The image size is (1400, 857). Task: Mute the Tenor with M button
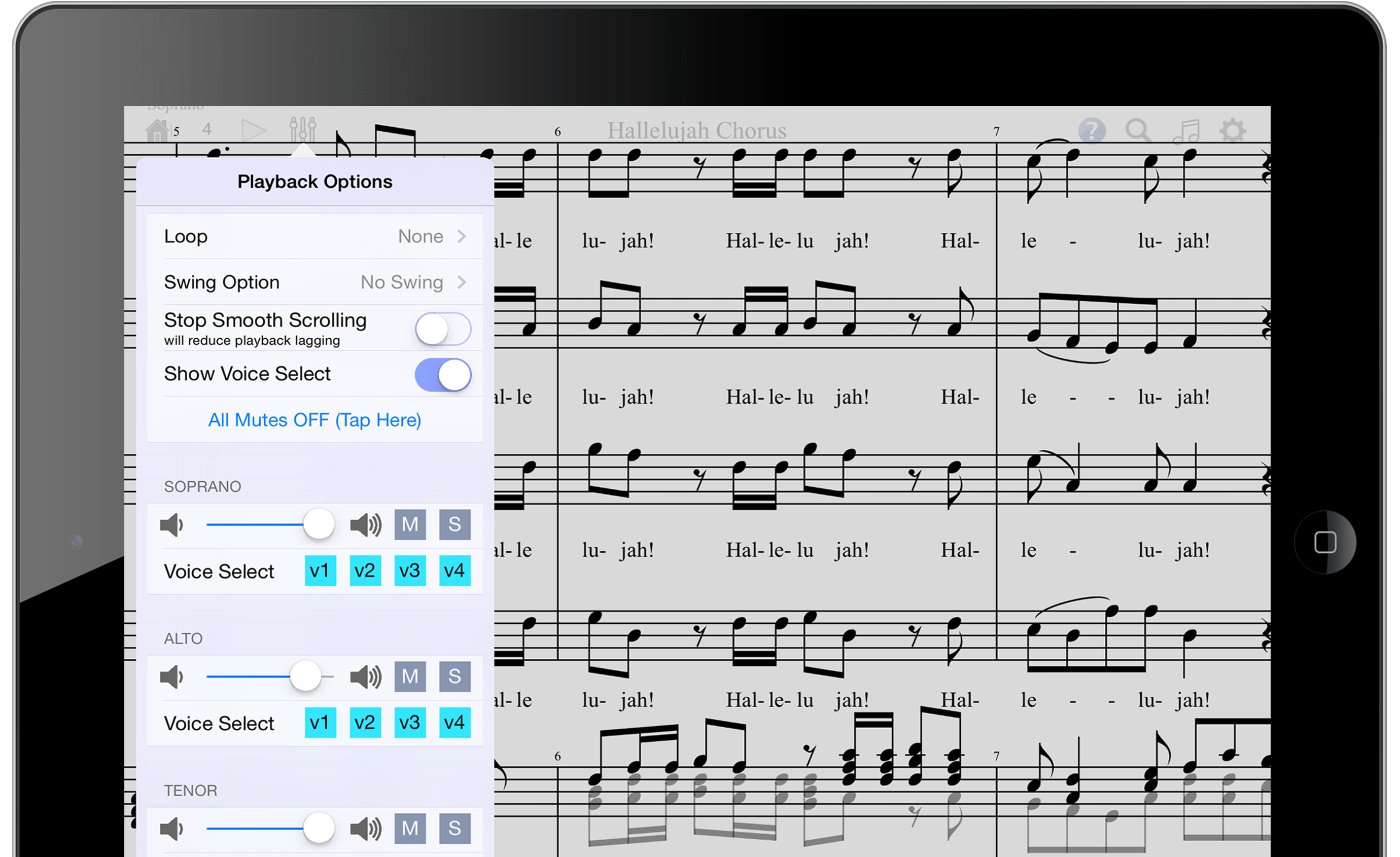[410, 829]
